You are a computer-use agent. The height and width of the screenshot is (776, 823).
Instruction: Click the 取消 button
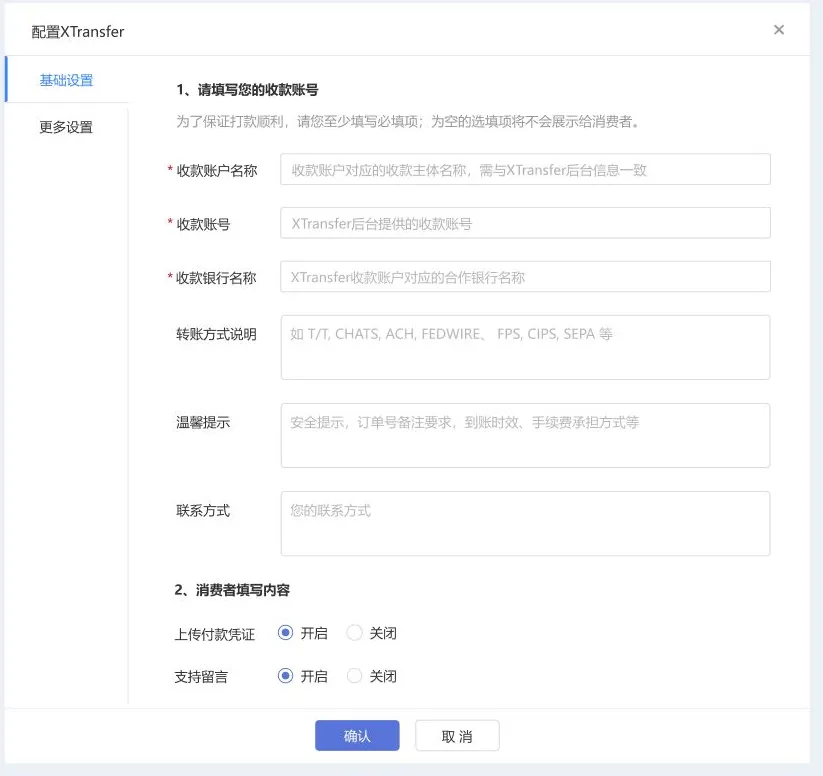click(x=457, y=736)
